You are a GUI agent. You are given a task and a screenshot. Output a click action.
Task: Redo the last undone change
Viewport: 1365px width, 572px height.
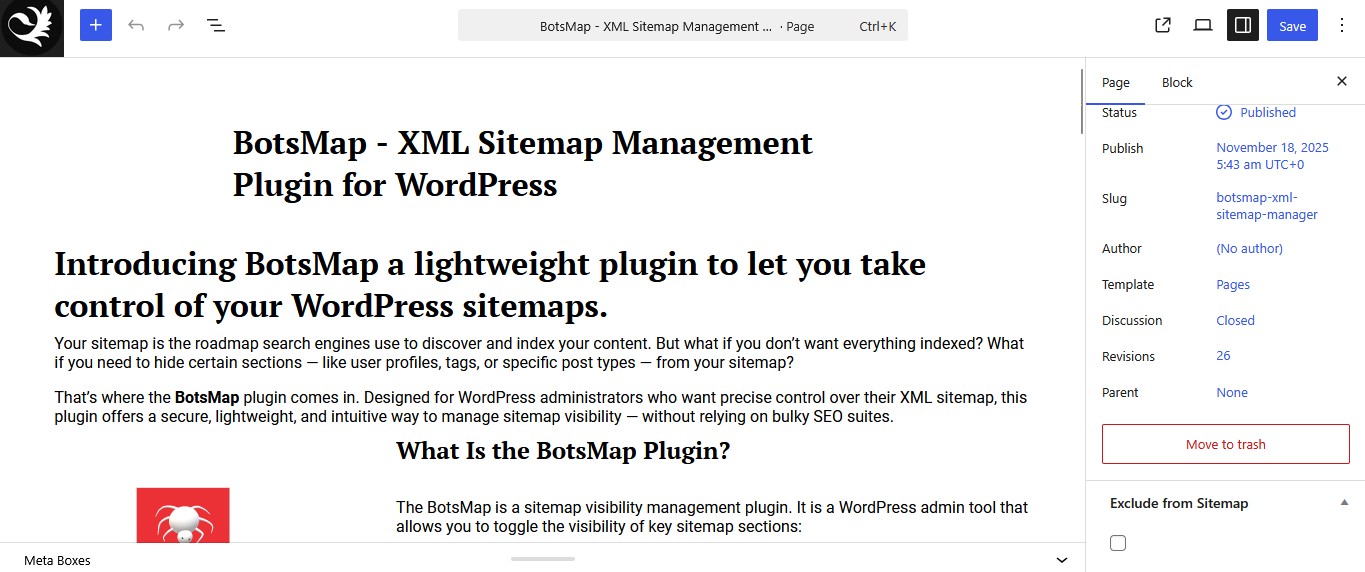(176, 26)
